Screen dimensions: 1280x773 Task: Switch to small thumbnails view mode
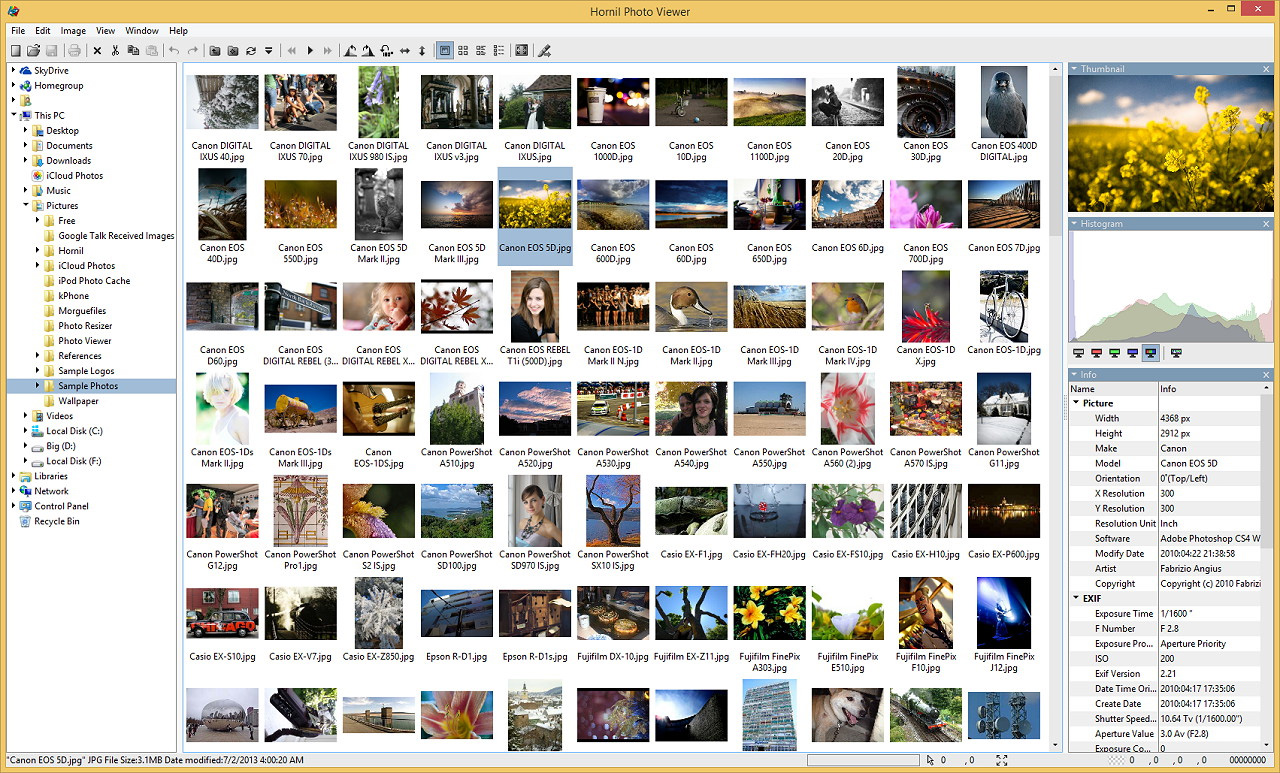click(463, 50)
